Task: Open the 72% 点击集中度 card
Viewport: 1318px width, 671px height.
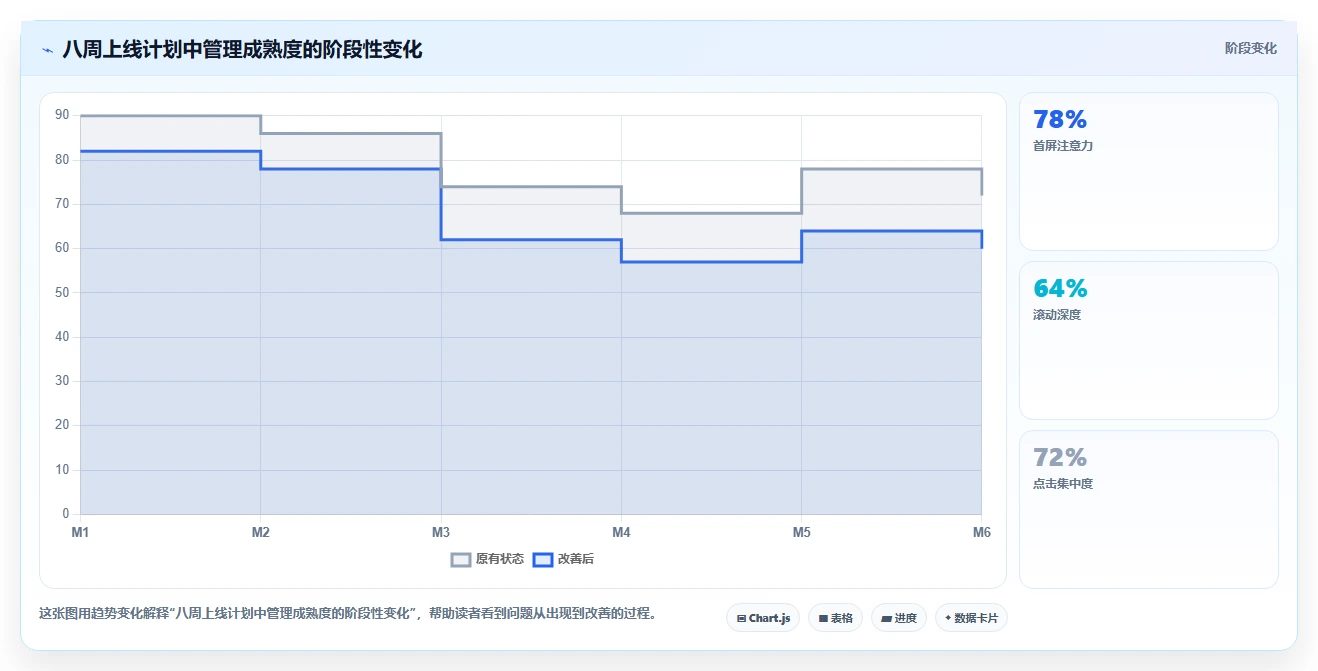Action: [x=1148, y=509]
